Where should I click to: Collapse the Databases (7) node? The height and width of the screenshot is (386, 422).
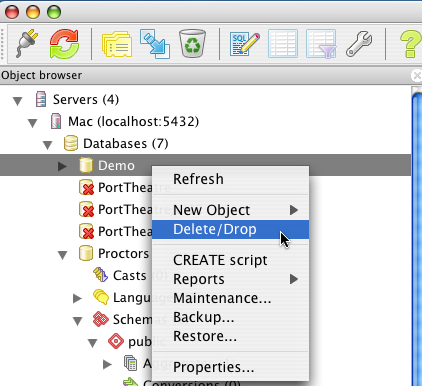47,145
